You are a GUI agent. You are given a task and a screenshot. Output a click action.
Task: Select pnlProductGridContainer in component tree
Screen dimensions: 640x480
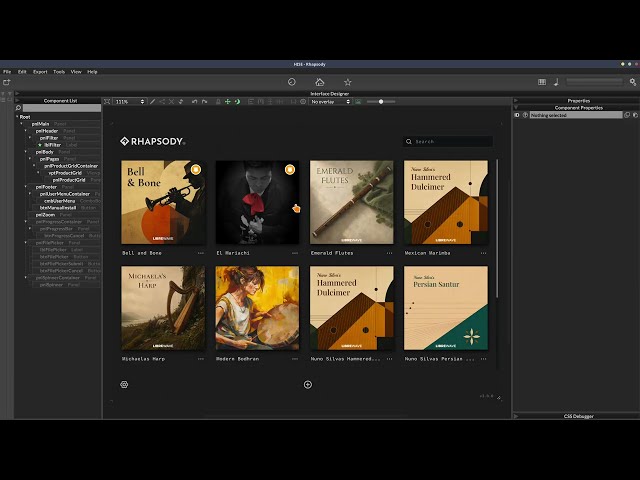71,166
